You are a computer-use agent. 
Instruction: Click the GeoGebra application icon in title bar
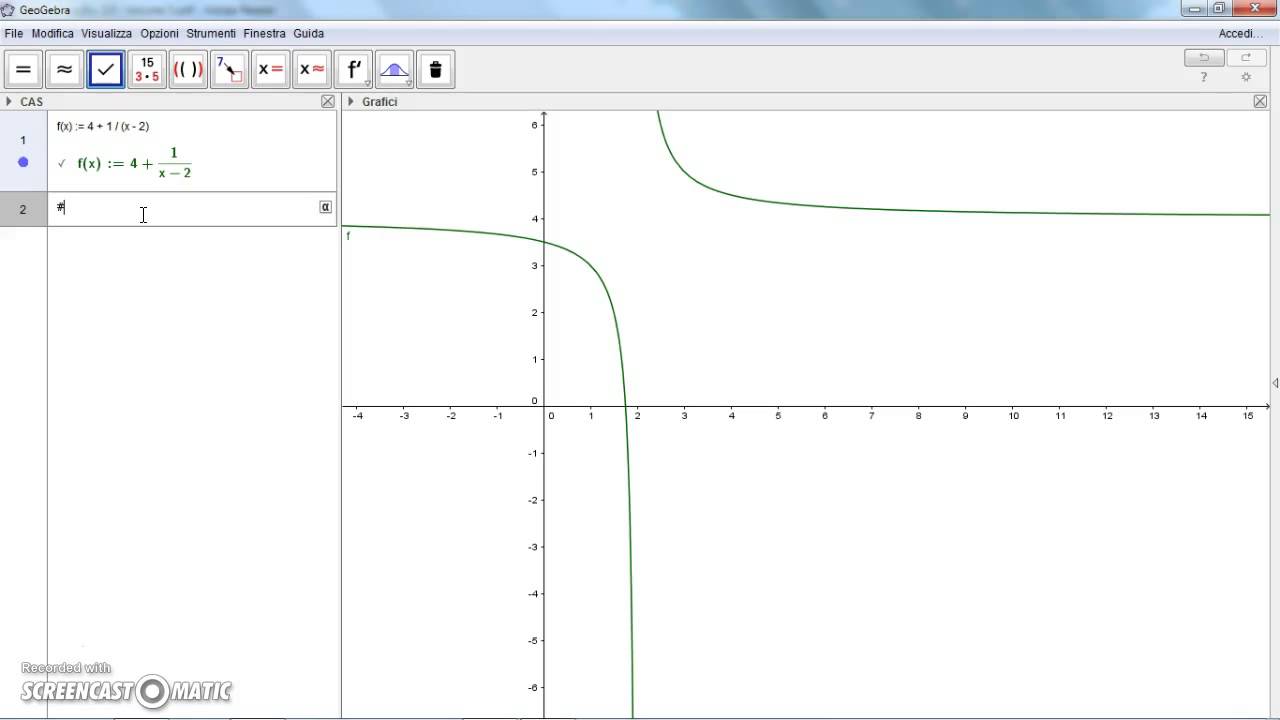[8, 10]
